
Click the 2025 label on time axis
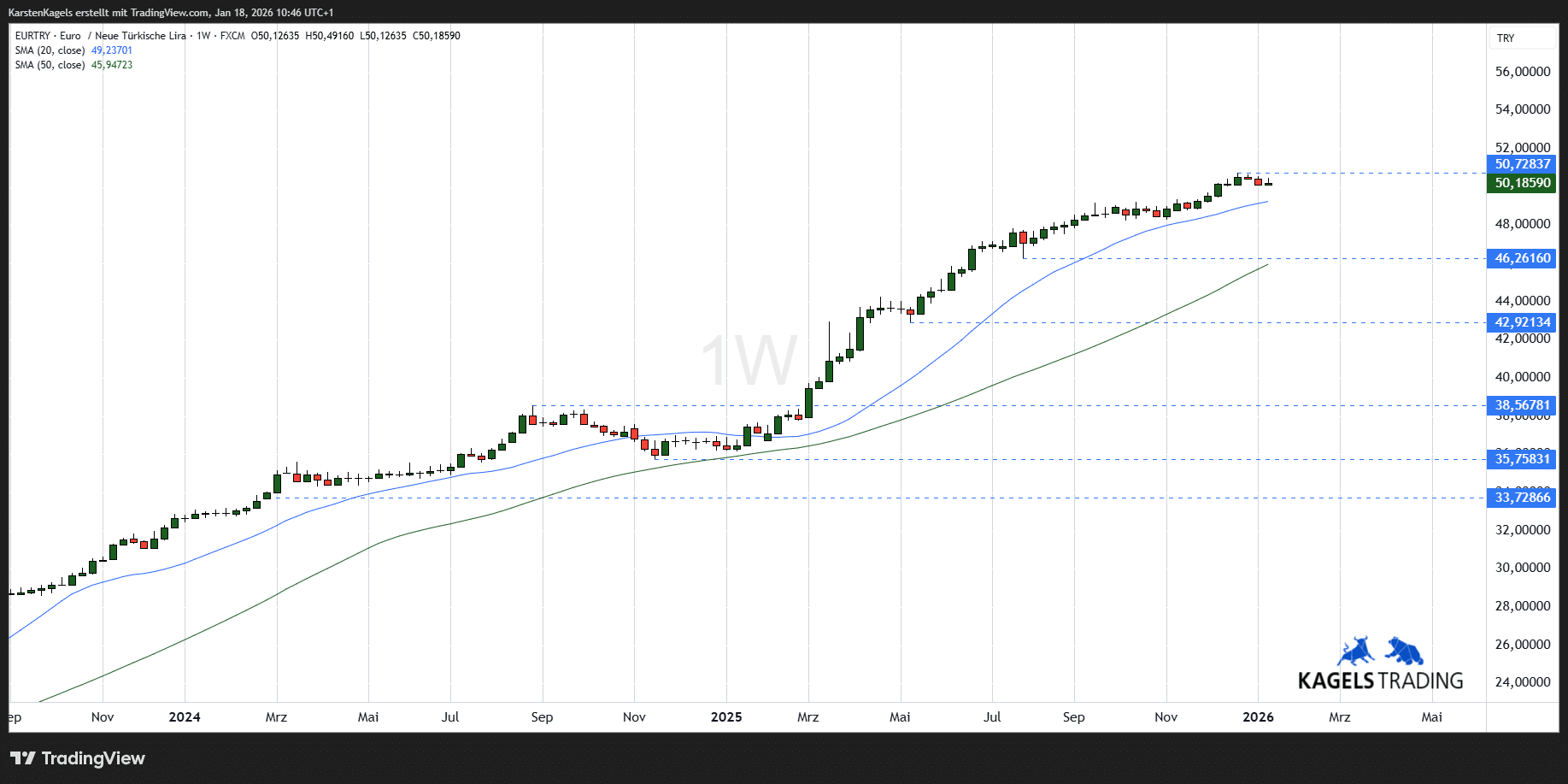coord(726,717)
